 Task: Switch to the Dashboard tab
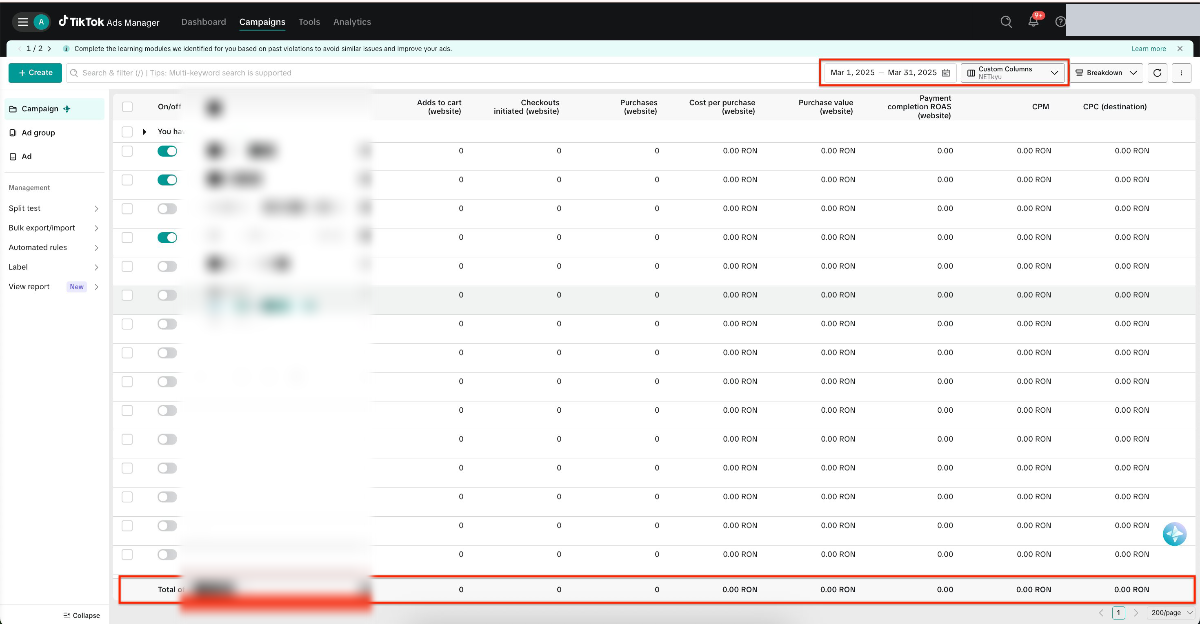(x=204, y=22)
